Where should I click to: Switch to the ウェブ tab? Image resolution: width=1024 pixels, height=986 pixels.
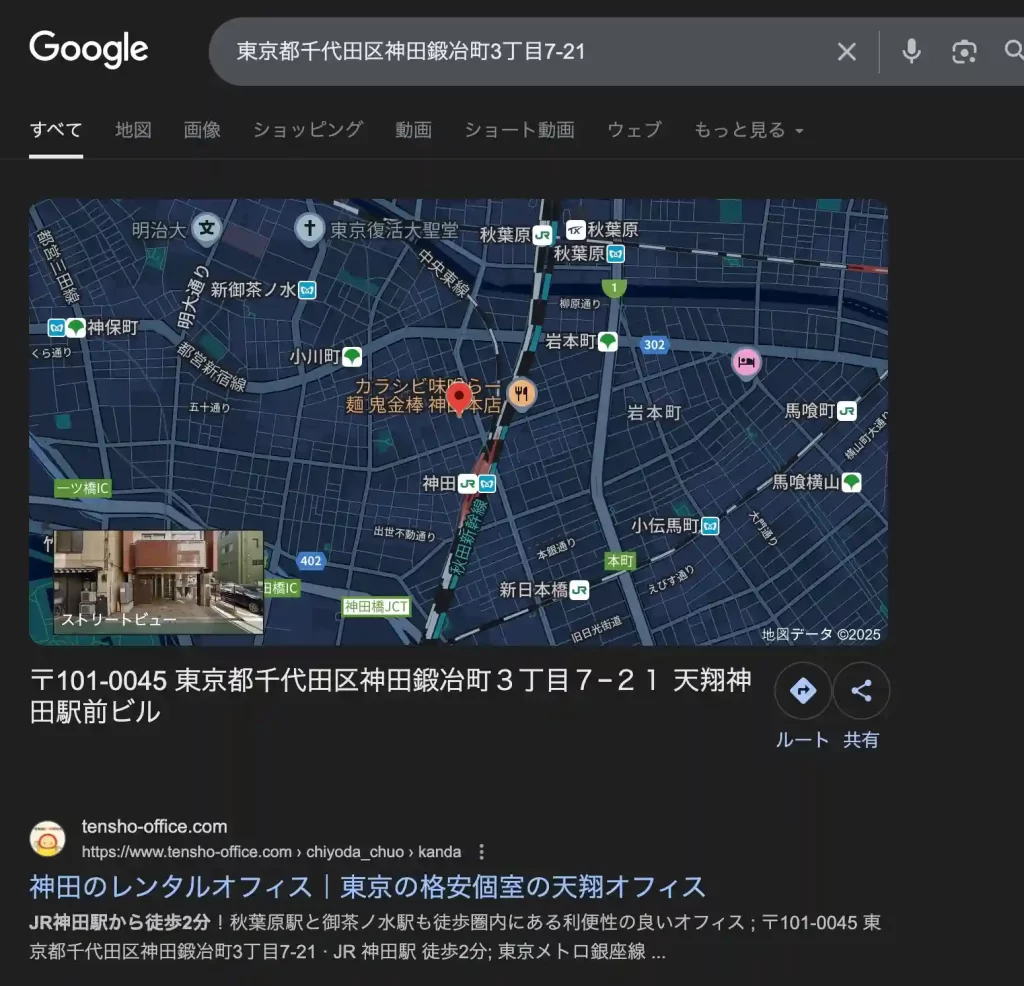[634, 130]
